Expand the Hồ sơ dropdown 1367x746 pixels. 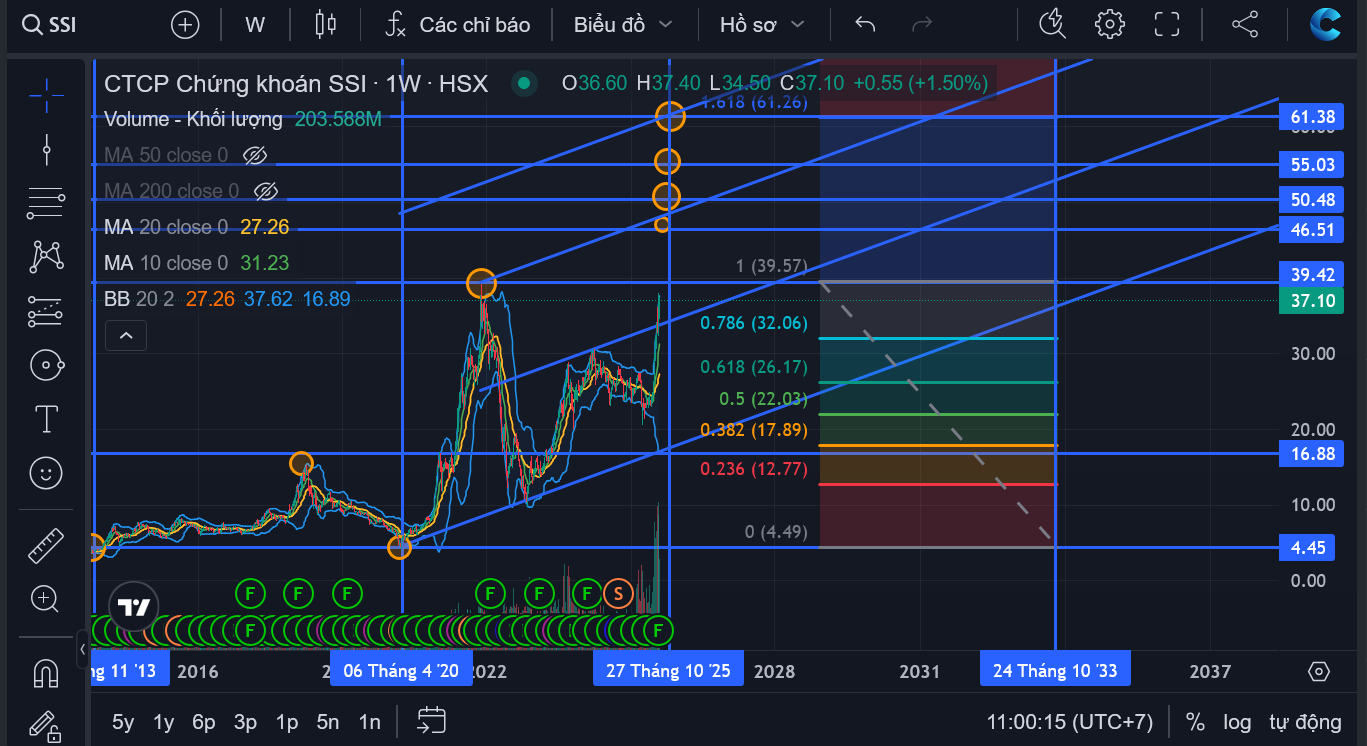tap(763, 25)
